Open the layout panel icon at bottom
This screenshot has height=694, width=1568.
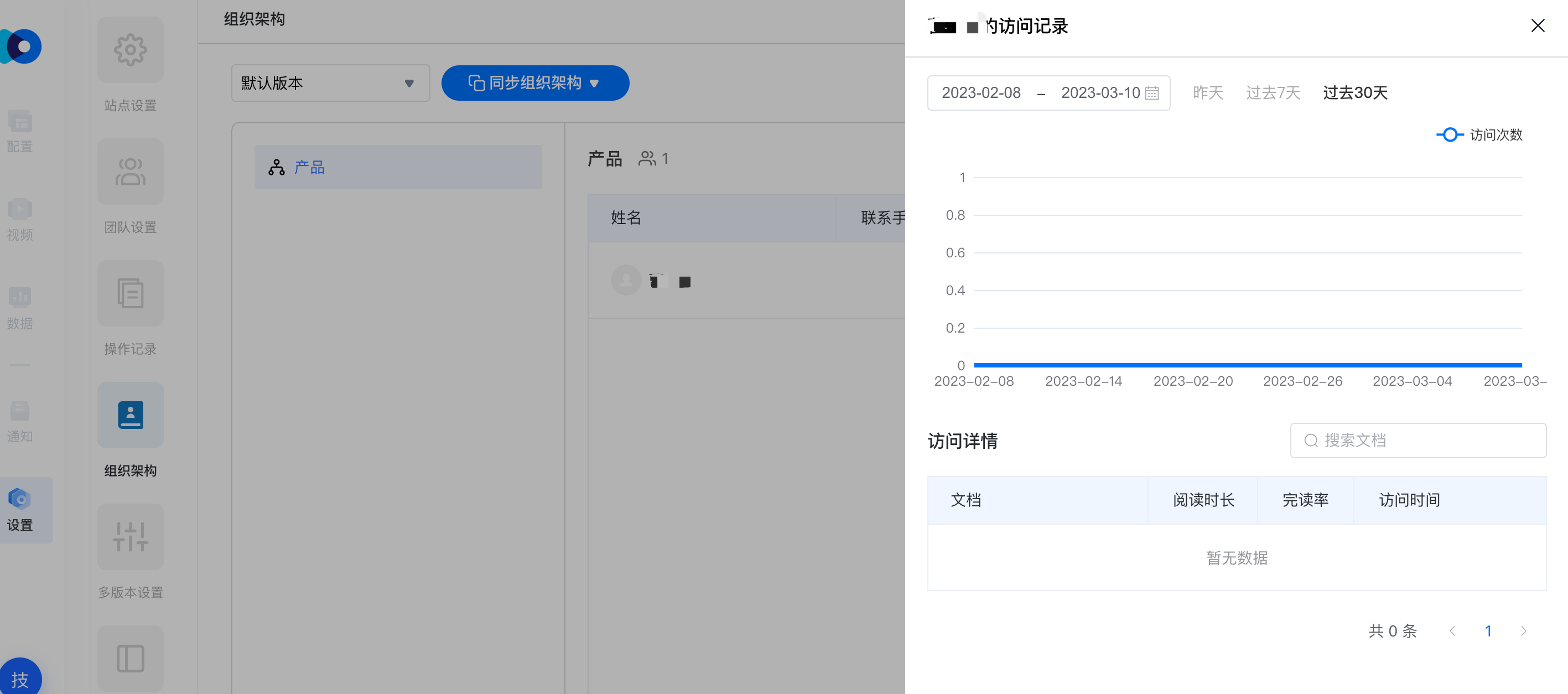click(130, 659)
